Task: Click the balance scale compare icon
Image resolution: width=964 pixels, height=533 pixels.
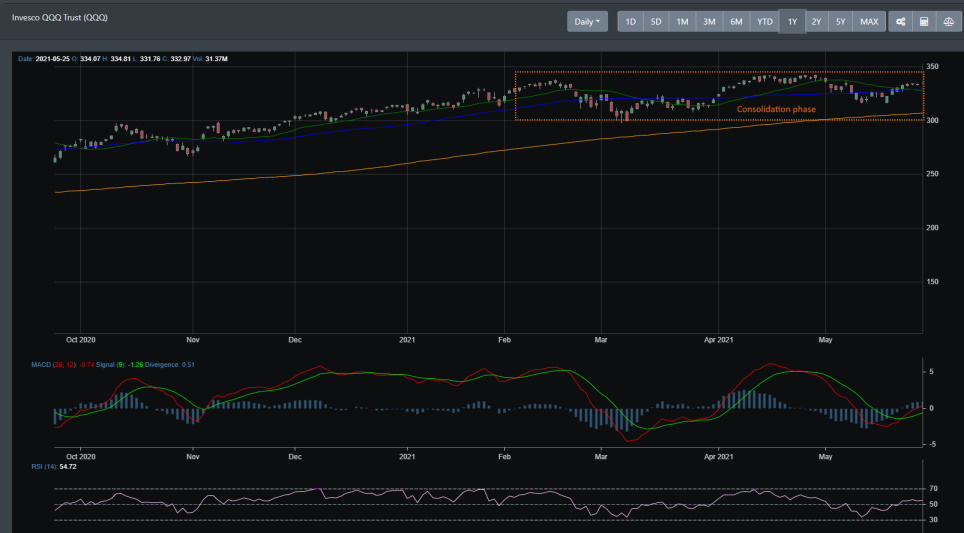Action: pos(948,22)
